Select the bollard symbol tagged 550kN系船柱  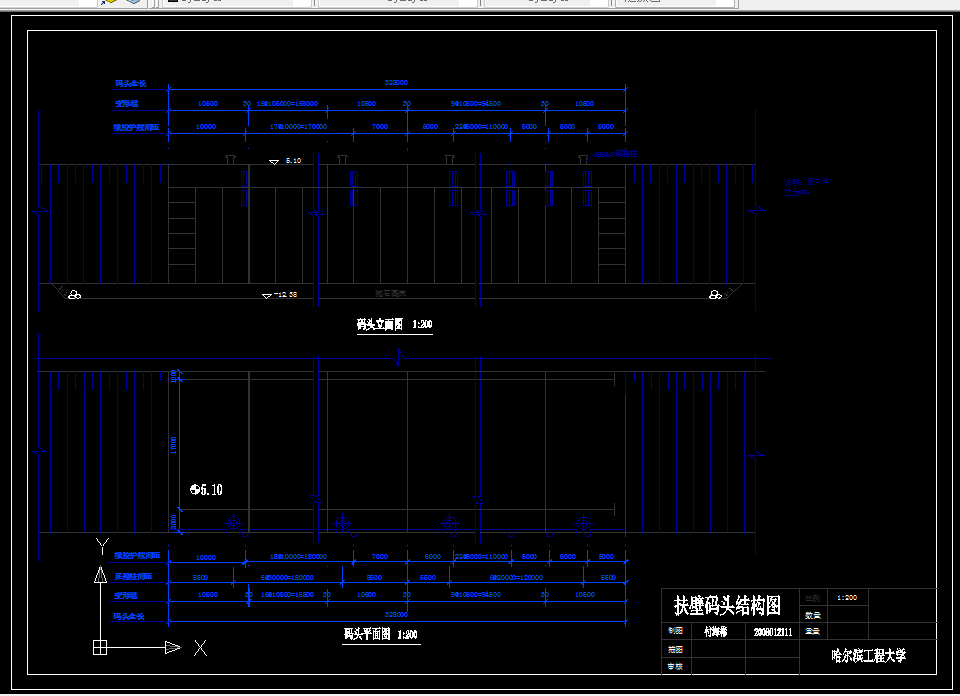pos(583,159)
